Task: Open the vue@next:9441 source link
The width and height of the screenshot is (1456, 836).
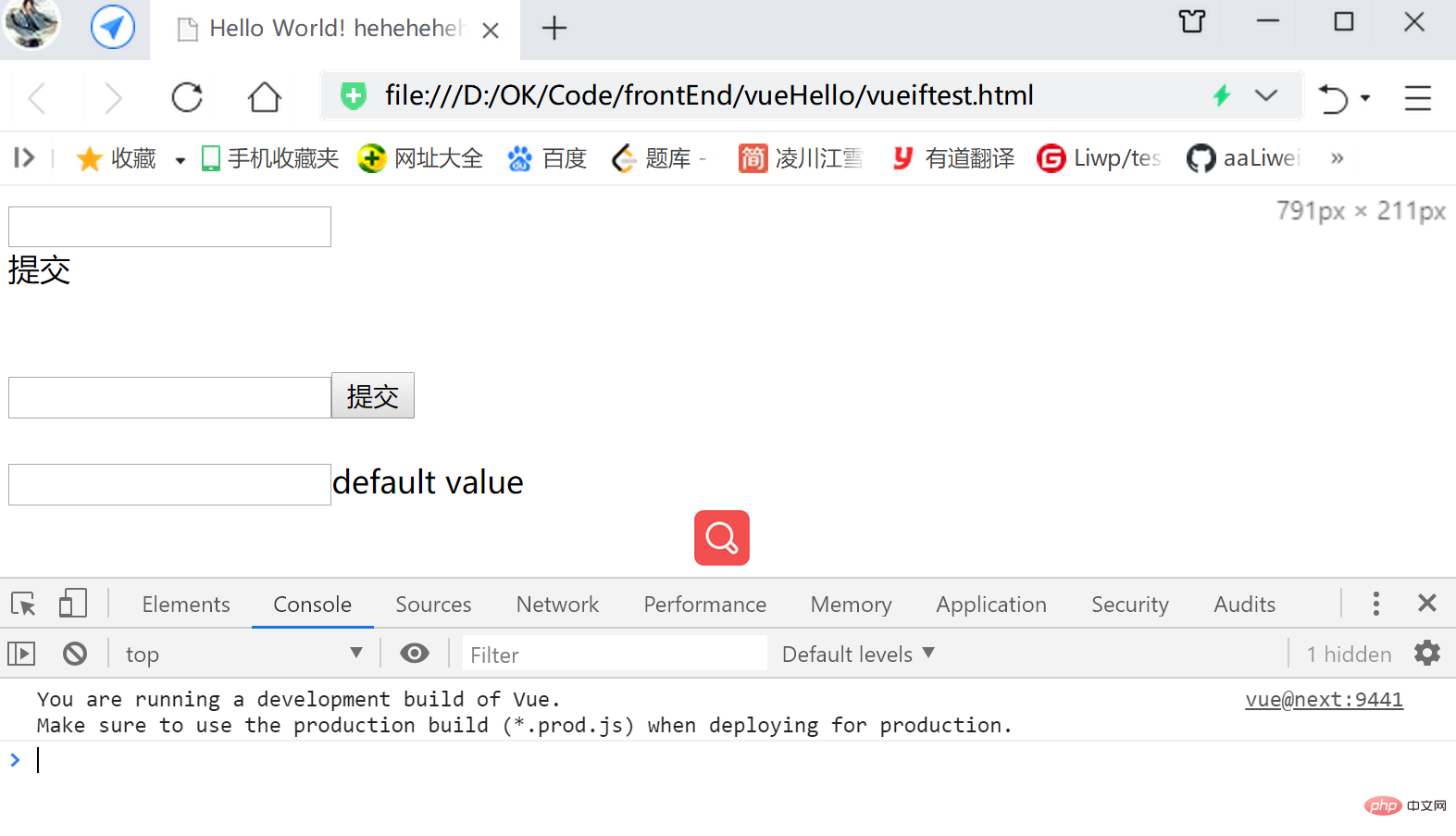Action: tap(1324, 700)
